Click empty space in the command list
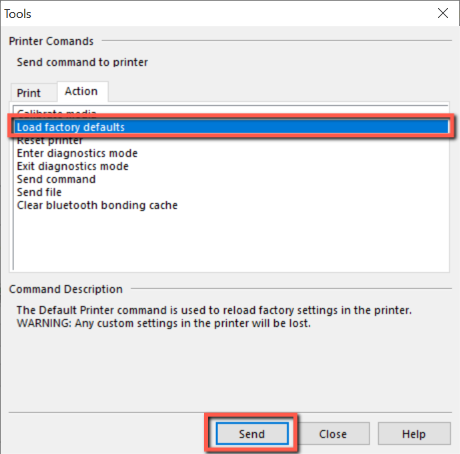This screenshot has width=460, height=454. (231, 240)
